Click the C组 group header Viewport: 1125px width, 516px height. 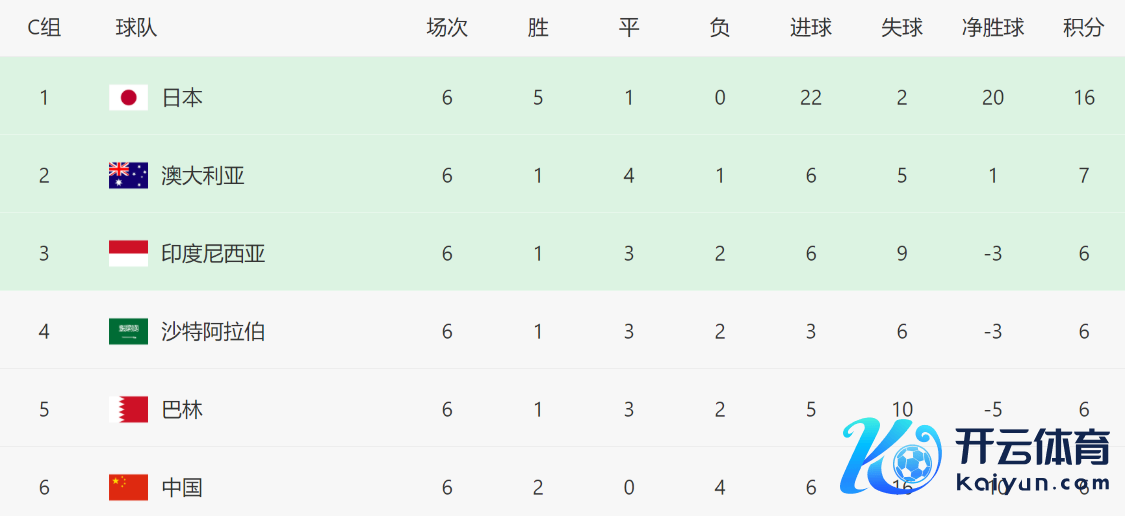coord(44,28)
